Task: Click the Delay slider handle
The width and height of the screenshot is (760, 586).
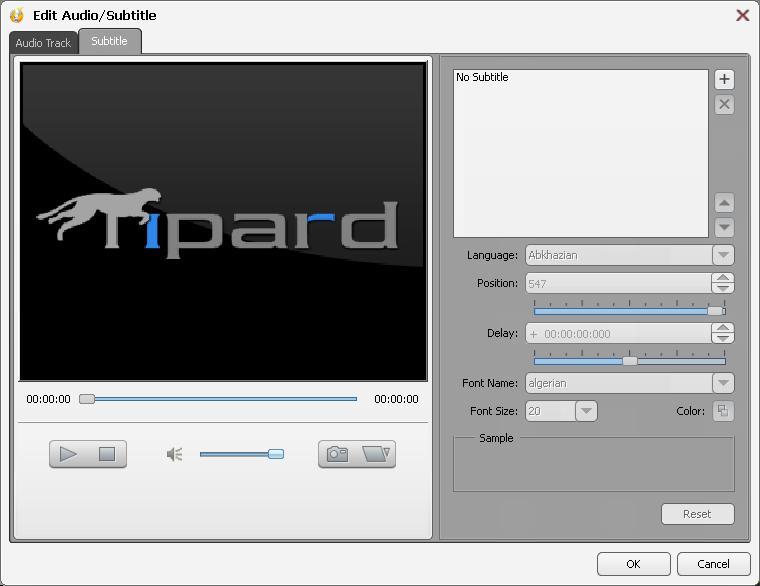Action: [x=630, y=361]
